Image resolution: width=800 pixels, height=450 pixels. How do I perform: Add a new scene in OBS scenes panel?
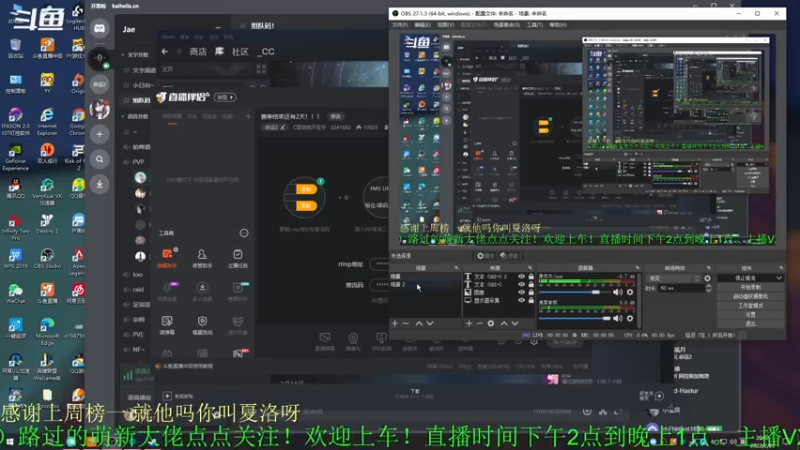pyautogui.click(x=394, y=323)
